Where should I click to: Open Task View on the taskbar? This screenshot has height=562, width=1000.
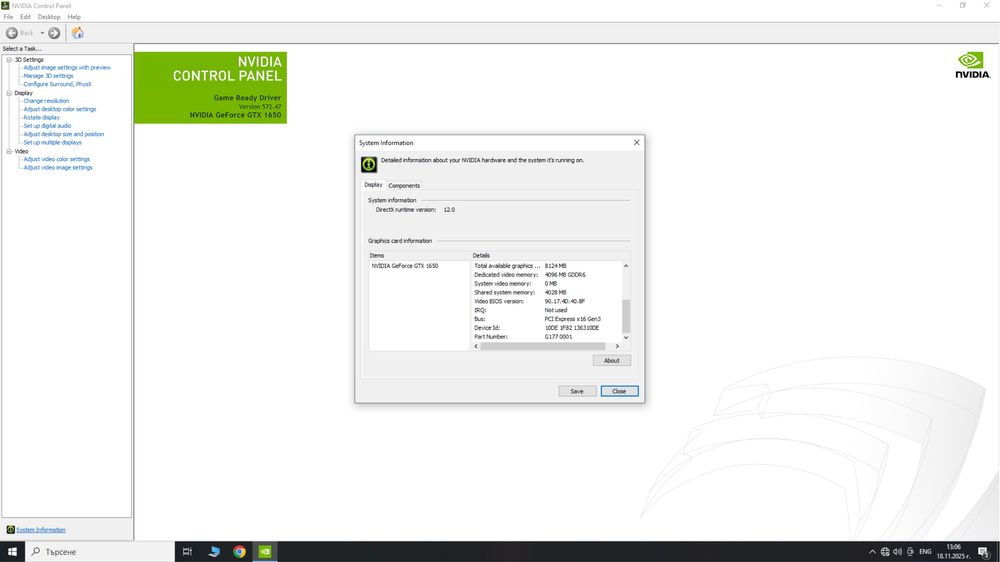pyautogui.click(x=188, y=552)
